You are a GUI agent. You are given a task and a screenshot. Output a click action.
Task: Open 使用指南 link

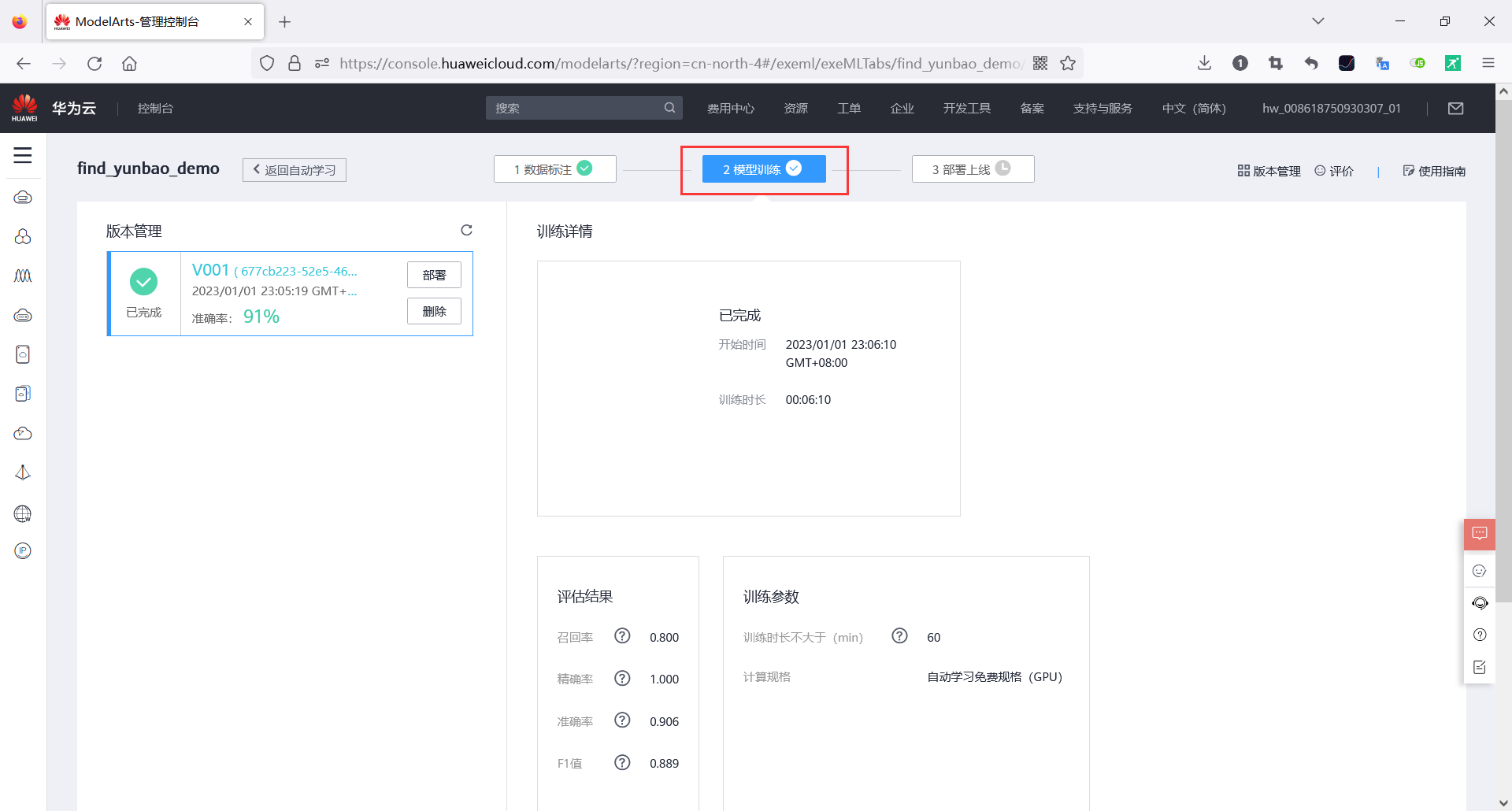pyautogui.click(x=1434, y=171)
